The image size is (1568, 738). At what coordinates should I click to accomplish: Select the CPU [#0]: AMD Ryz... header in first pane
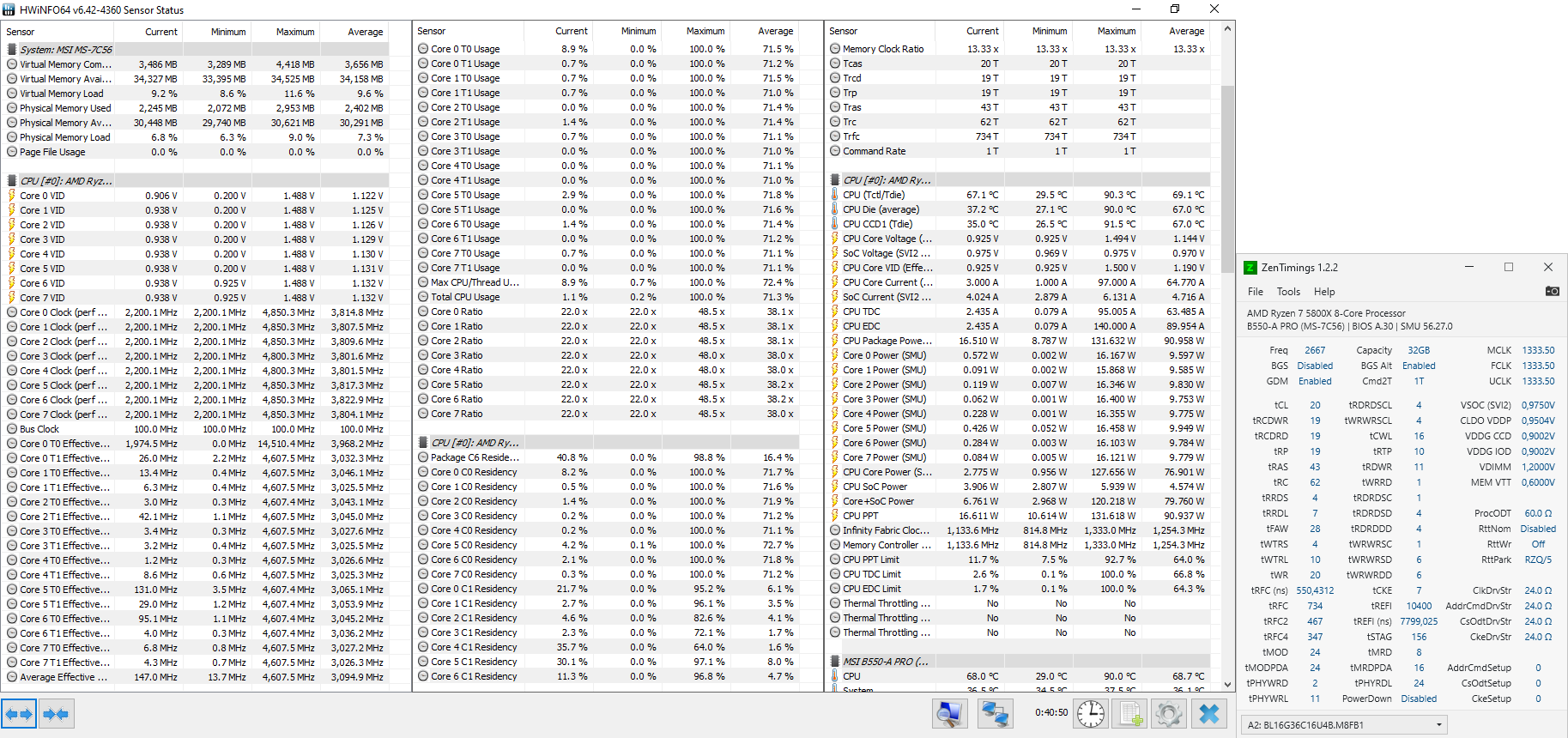pos(197,181)
